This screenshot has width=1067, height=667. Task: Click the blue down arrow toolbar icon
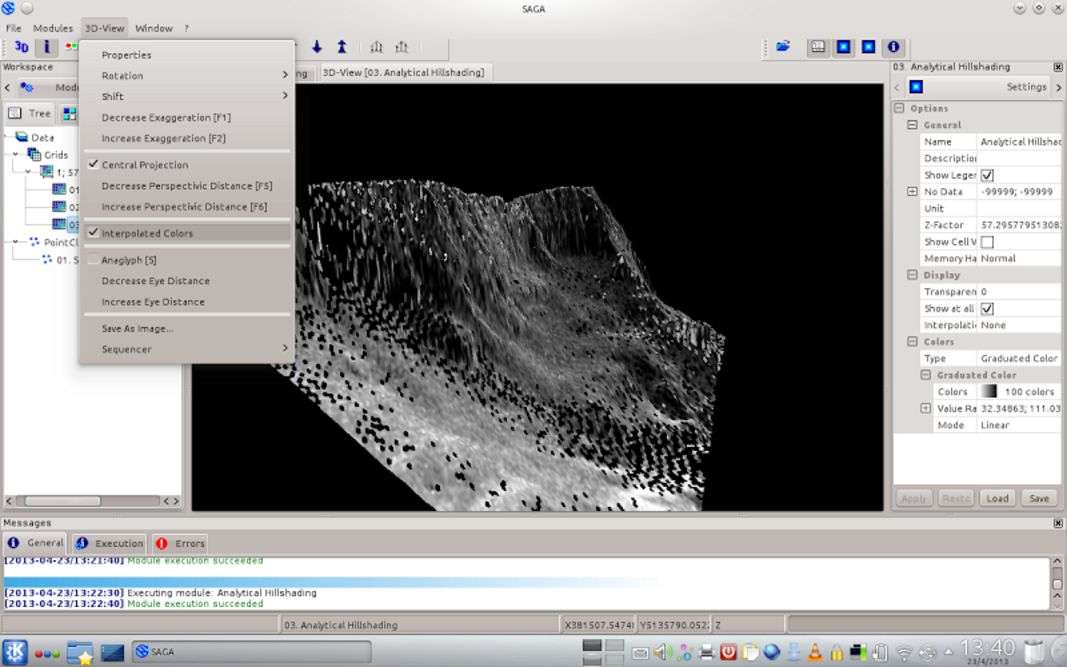click(317, 47)
